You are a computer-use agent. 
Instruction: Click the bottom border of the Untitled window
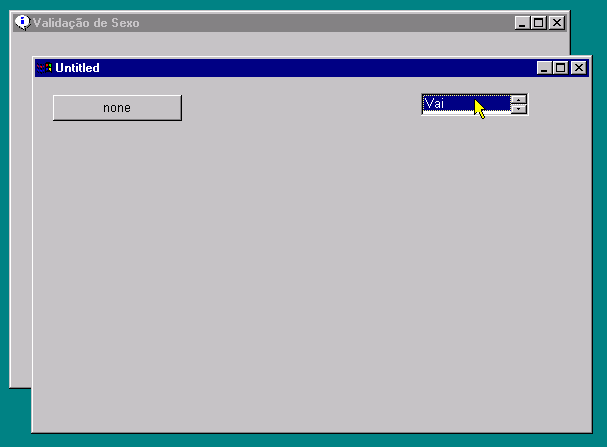click(300, 433)
